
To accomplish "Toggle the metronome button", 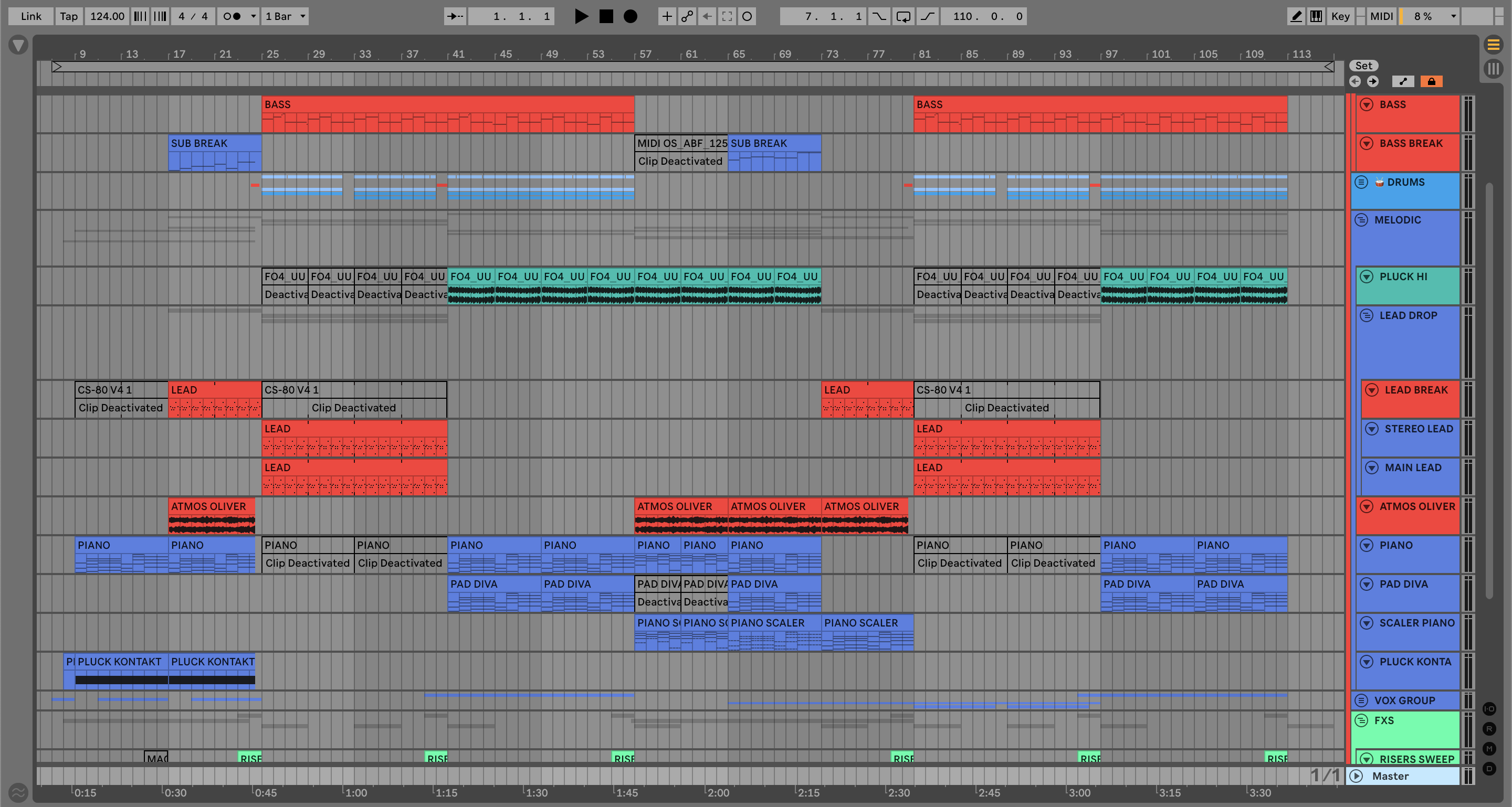I will pyautogui.click(x=232, y=16).
